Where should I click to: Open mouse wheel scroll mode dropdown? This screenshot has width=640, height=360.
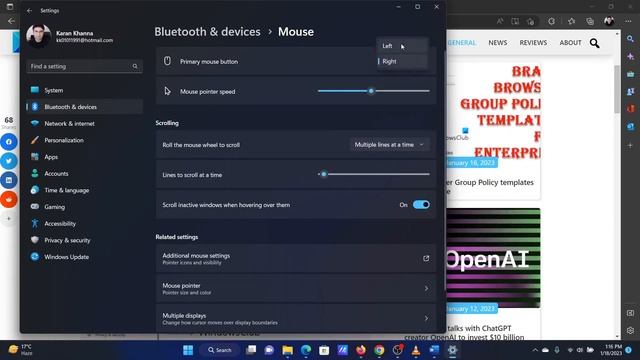[390, 144]
